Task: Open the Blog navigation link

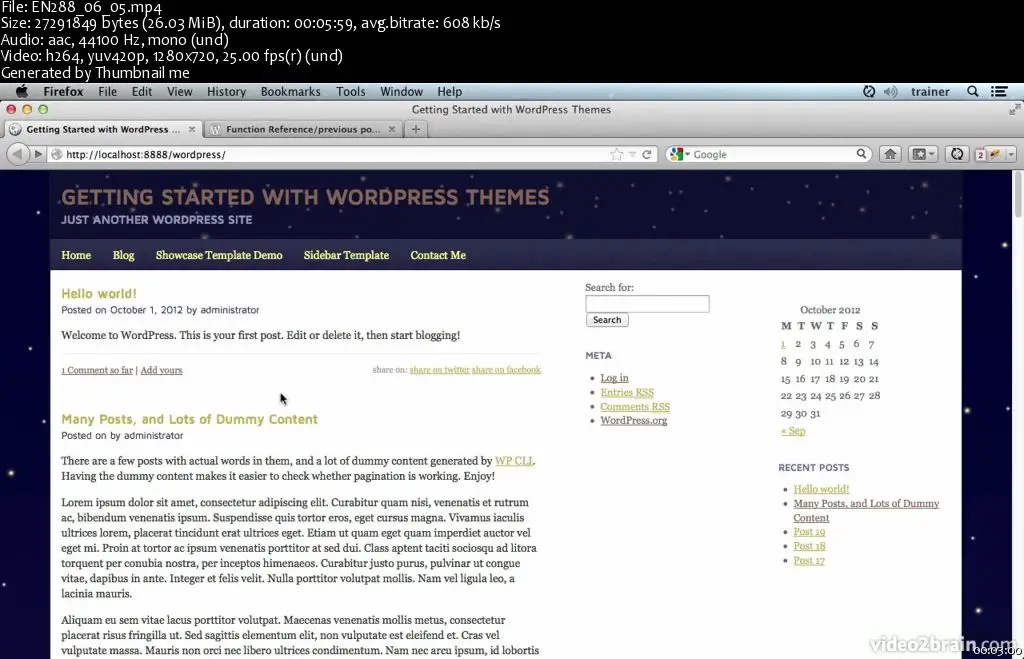Action: [x=123, y=255]
